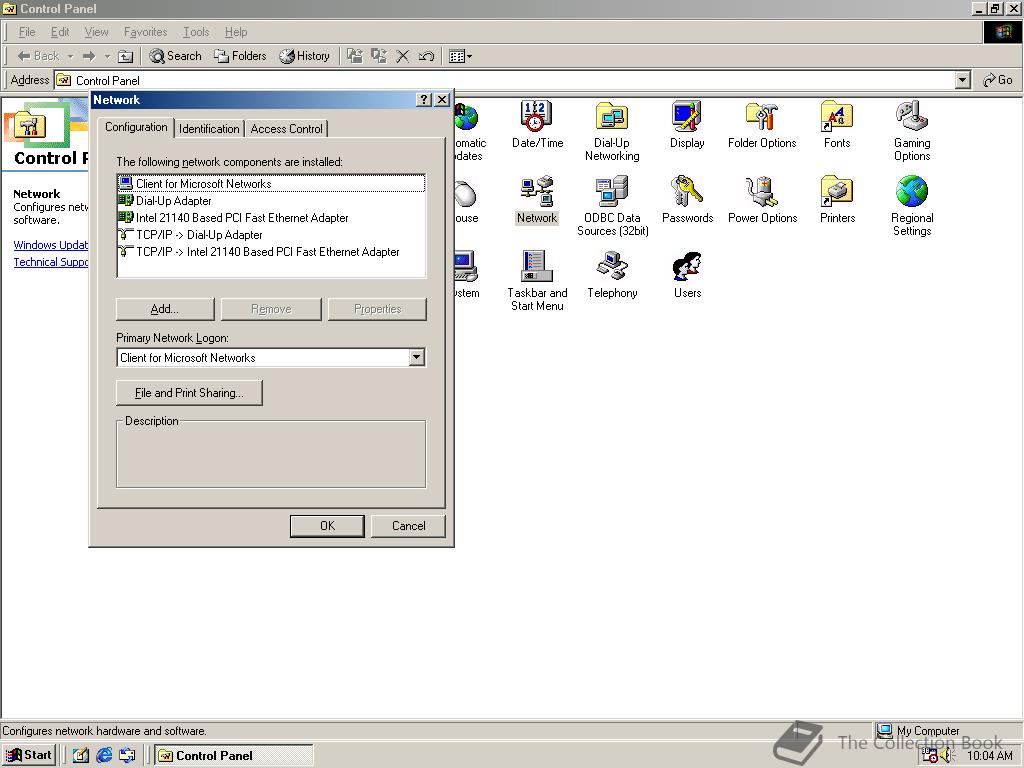Screen dimensions: 1024x768
Task: Open the Views toolbar dropdown
Action: (460, 56)
